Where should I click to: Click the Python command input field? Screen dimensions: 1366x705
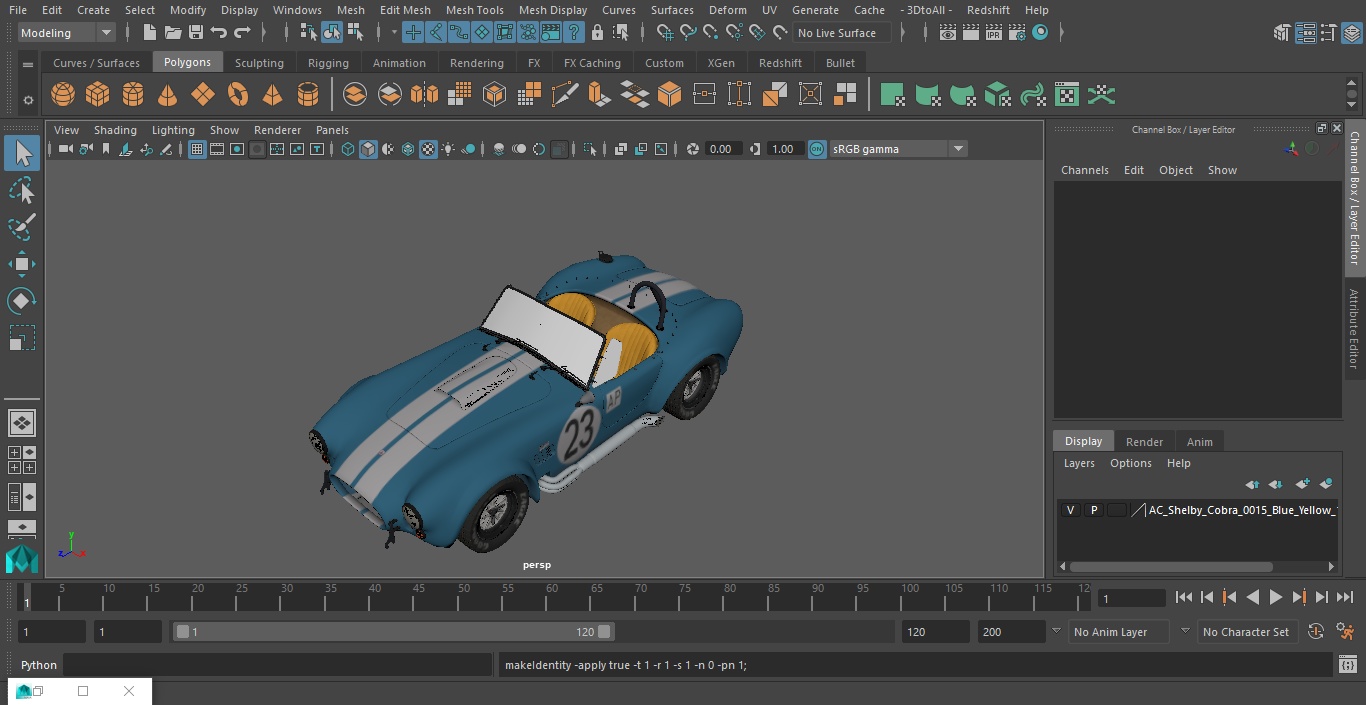tap(278, 665)
